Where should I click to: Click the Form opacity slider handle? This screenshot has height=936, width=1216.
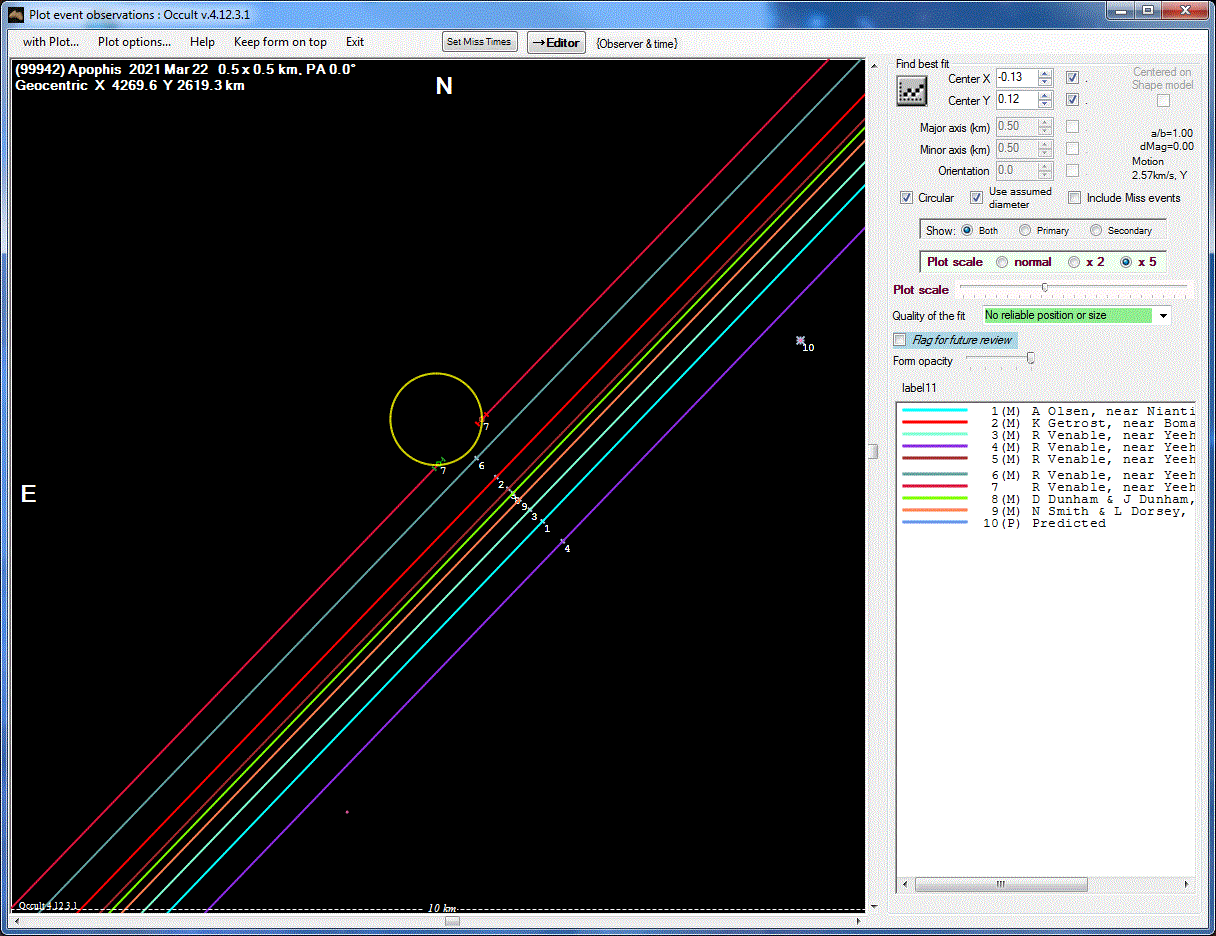point(1031,358)
